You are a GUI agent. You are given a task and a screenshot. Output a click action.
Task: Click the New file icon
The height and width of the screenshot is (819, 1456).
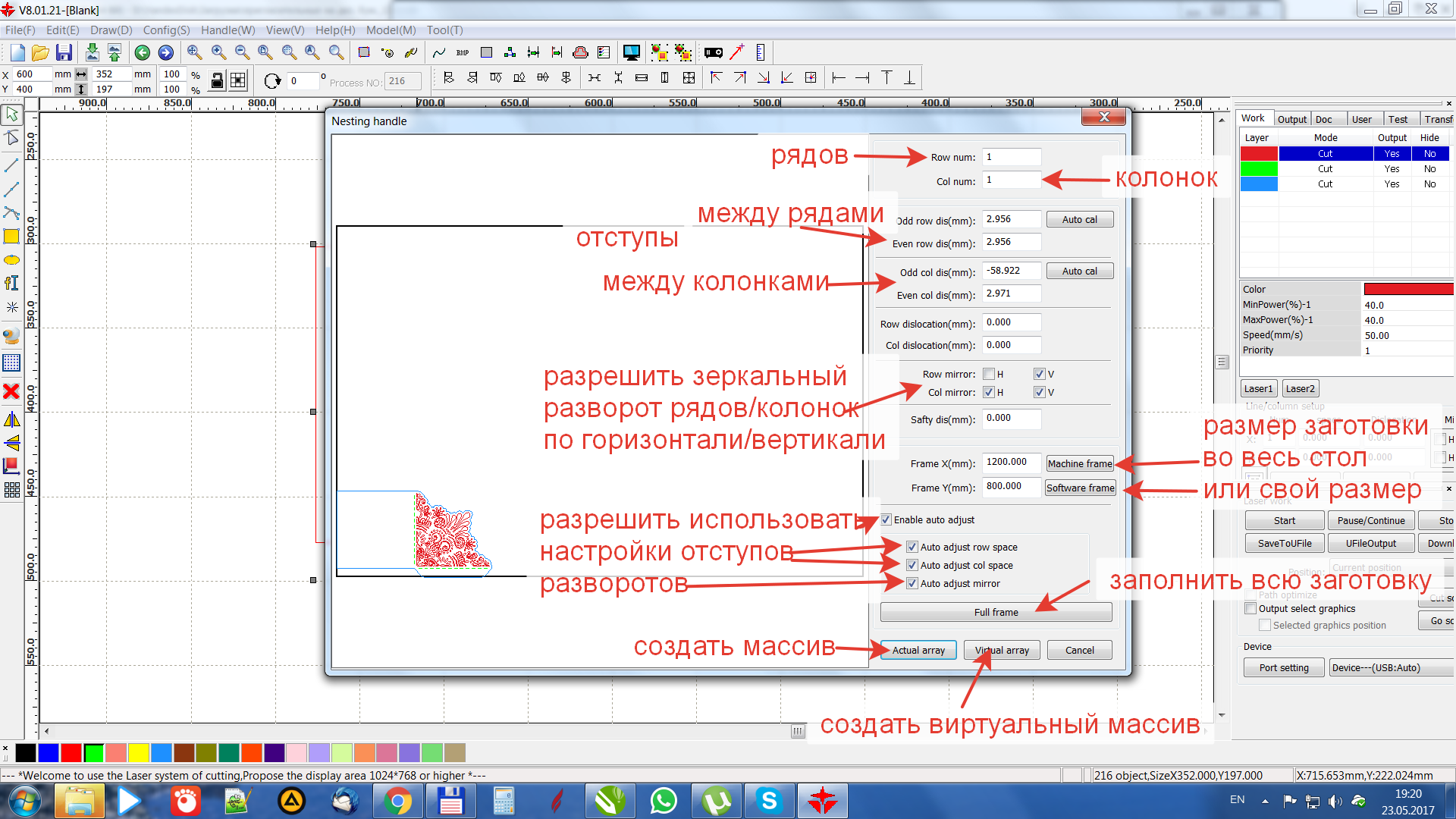click(17, 52)
